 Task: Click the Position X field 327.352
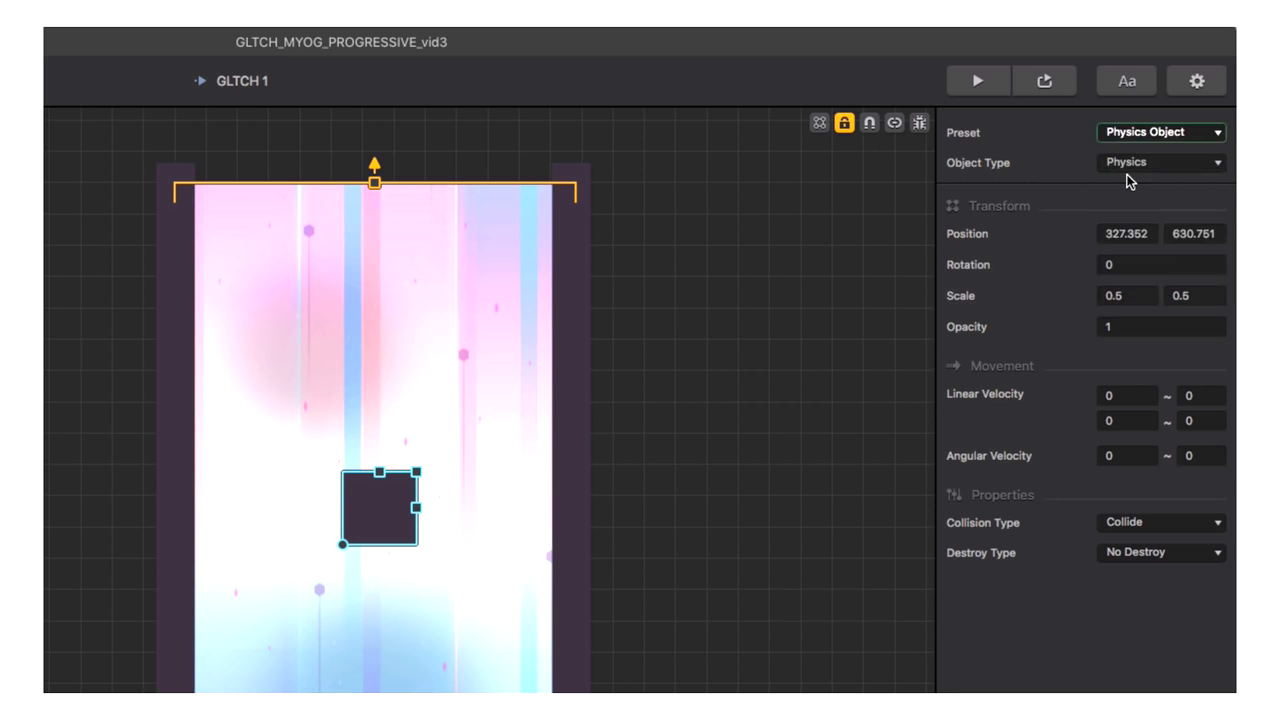[1127, 234]
